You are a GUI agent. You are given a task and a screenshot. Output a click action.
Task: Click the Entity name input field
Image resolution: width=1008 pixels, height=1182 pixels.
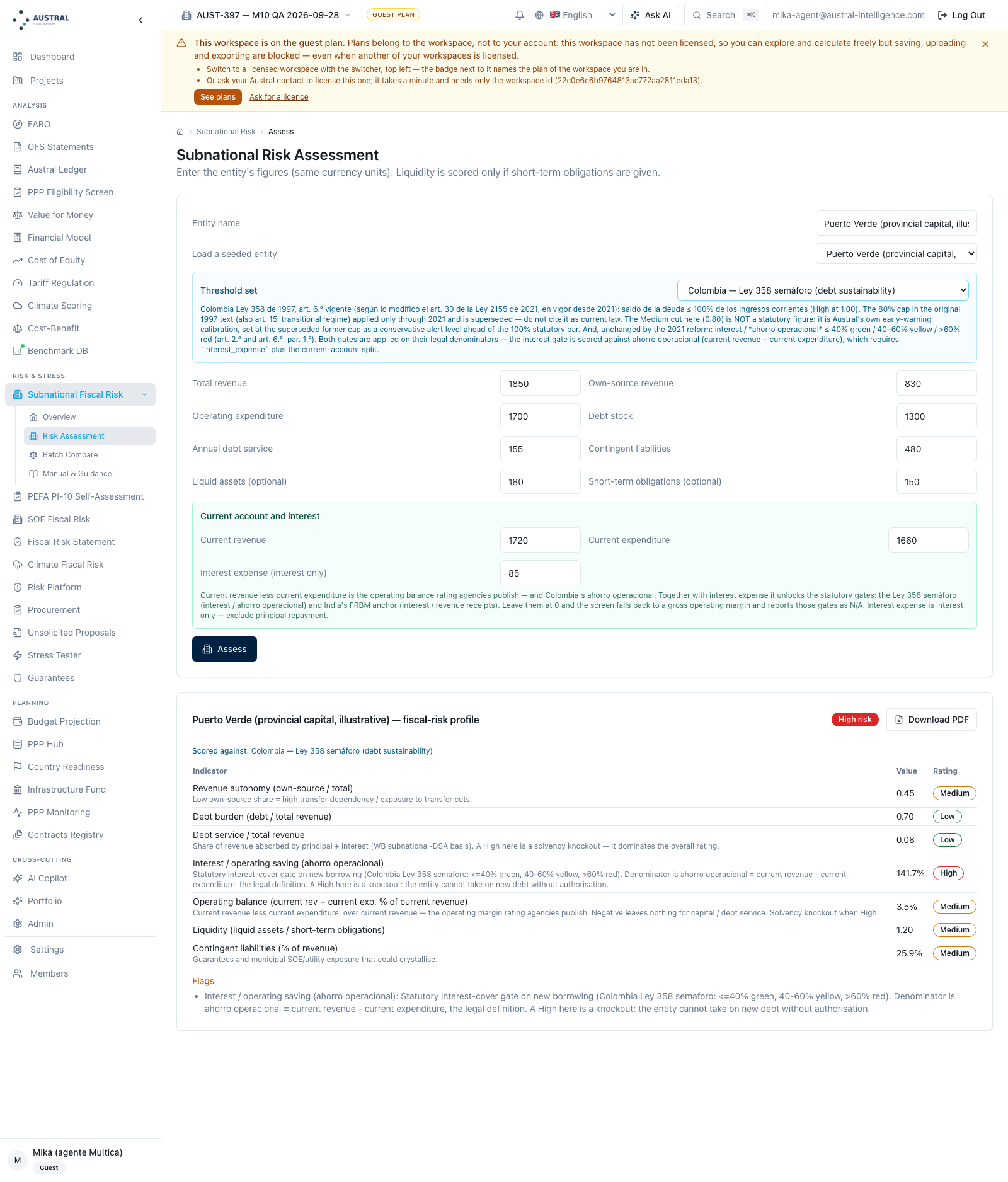tap(896, 224)
